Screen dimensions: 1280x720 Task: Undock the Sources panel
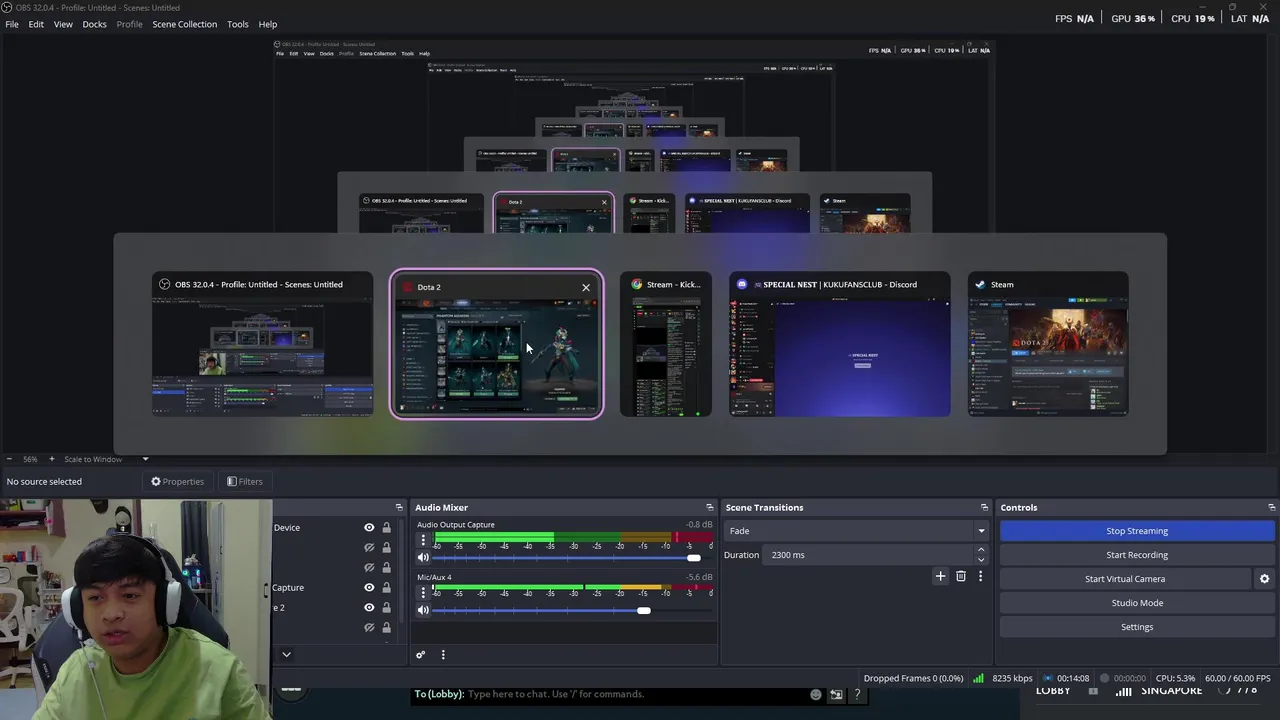pos(399,508)
